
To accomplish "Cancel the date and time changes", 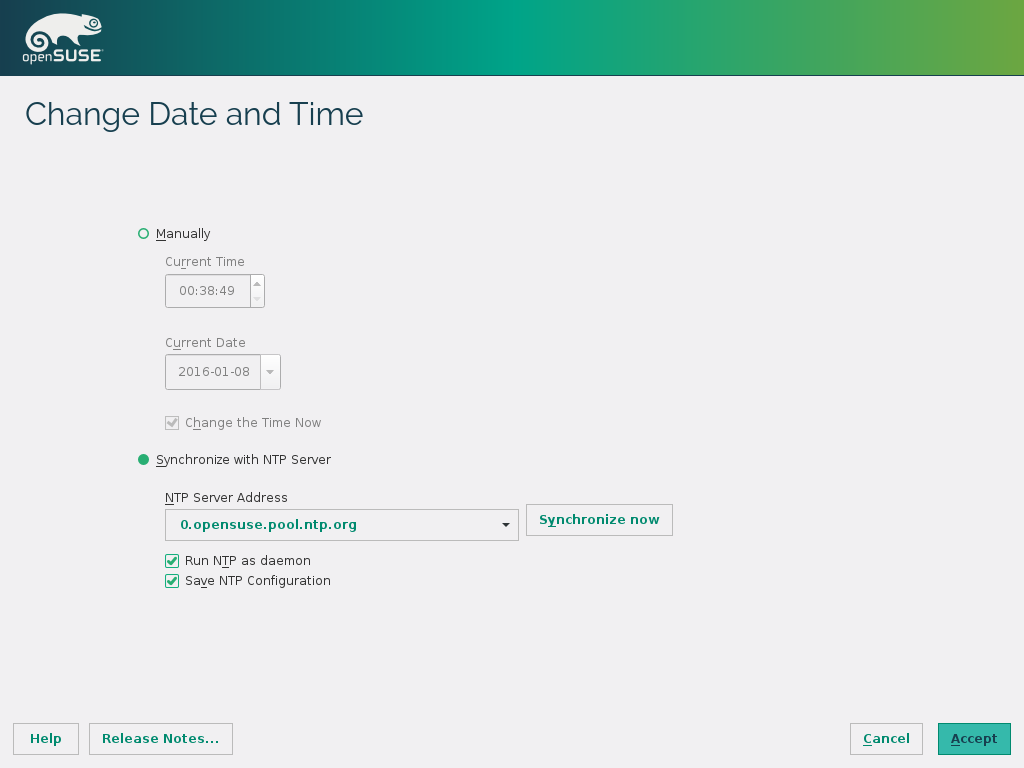I will pyautogui.click(x=886, y=739).
